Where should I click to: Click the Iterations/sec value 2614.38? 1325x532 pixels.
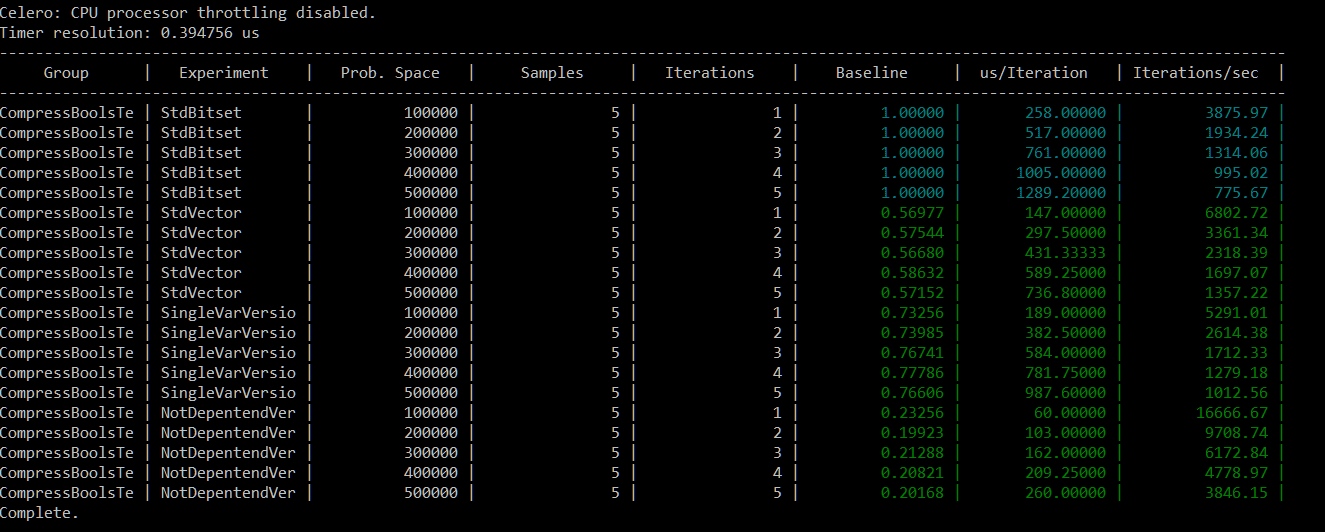tap(1237, 333)
